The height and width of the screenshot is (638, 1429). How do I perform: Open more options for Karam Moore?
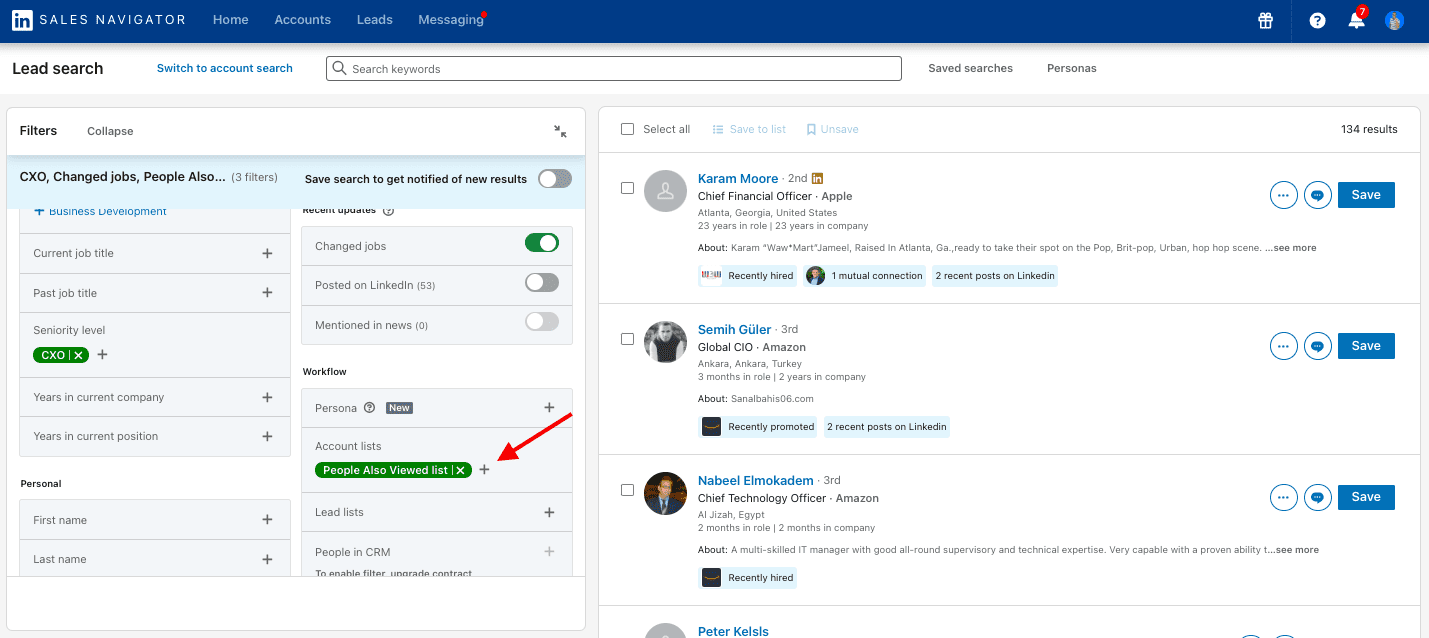[x=1284, y=195]
